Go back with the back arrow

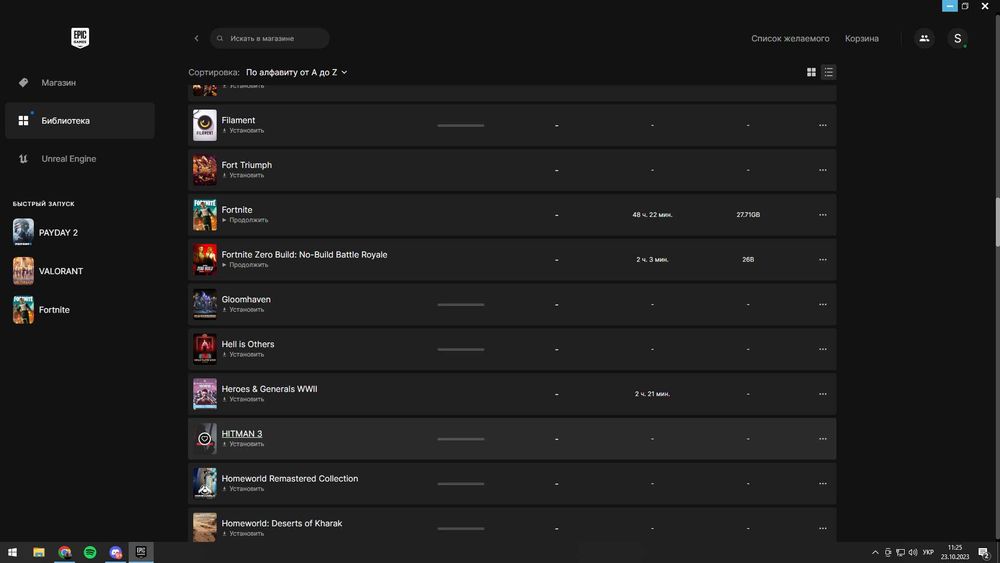coord(196,39)
